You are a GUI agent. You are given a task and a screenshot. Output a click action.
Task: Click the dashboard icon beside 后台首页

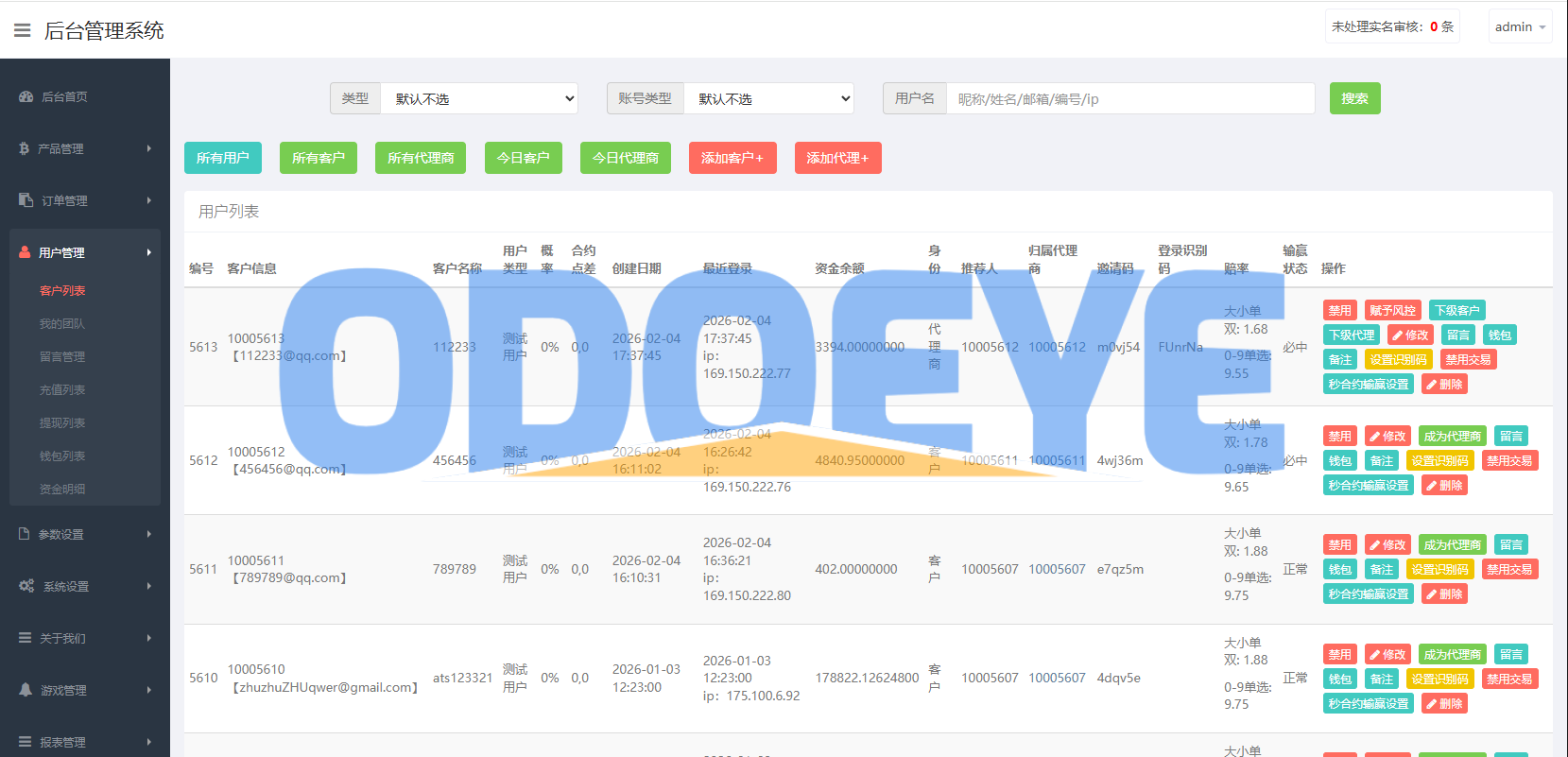point(26,97)
